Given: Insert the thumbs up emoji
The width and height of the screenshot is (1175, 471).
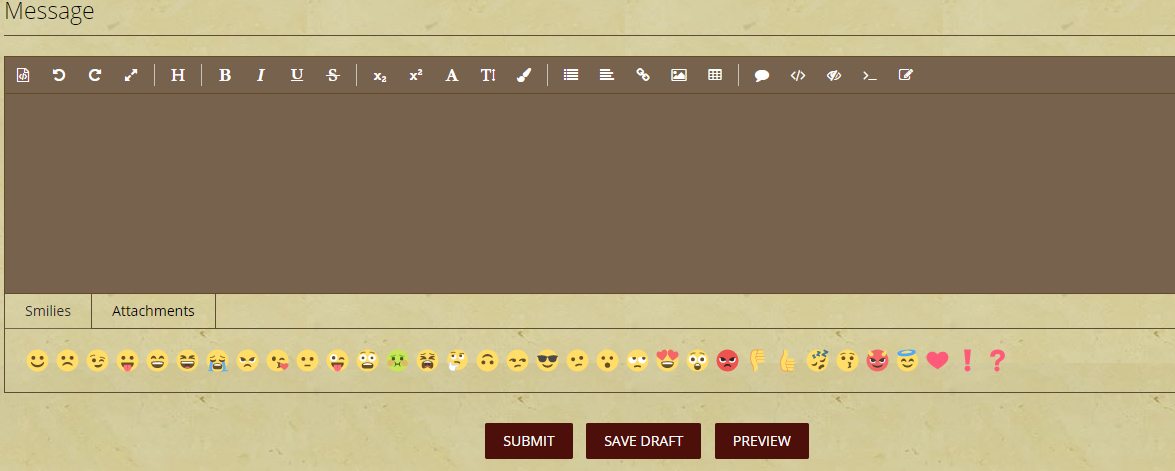Looking at the screenshot, I should tap(787, 361).
